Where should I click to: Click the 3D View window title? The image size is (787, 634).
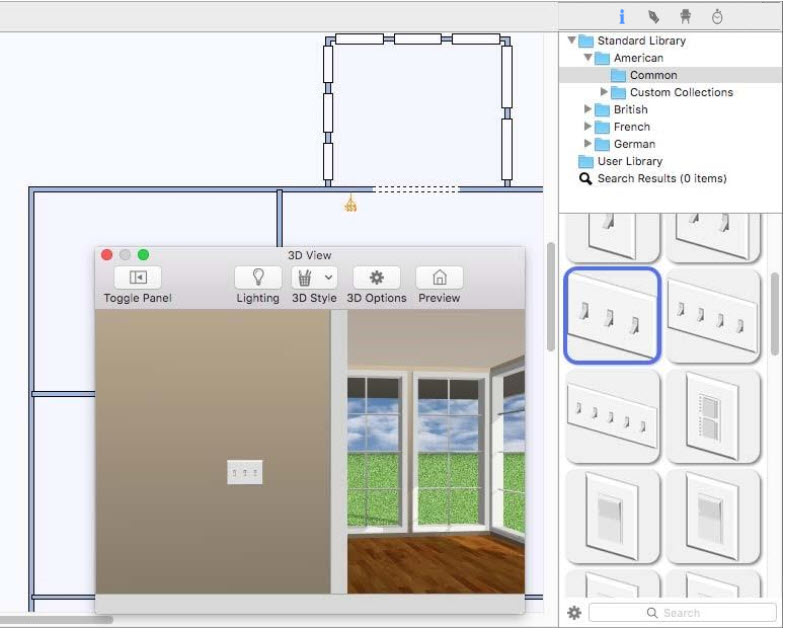click(x=309, y=255)
